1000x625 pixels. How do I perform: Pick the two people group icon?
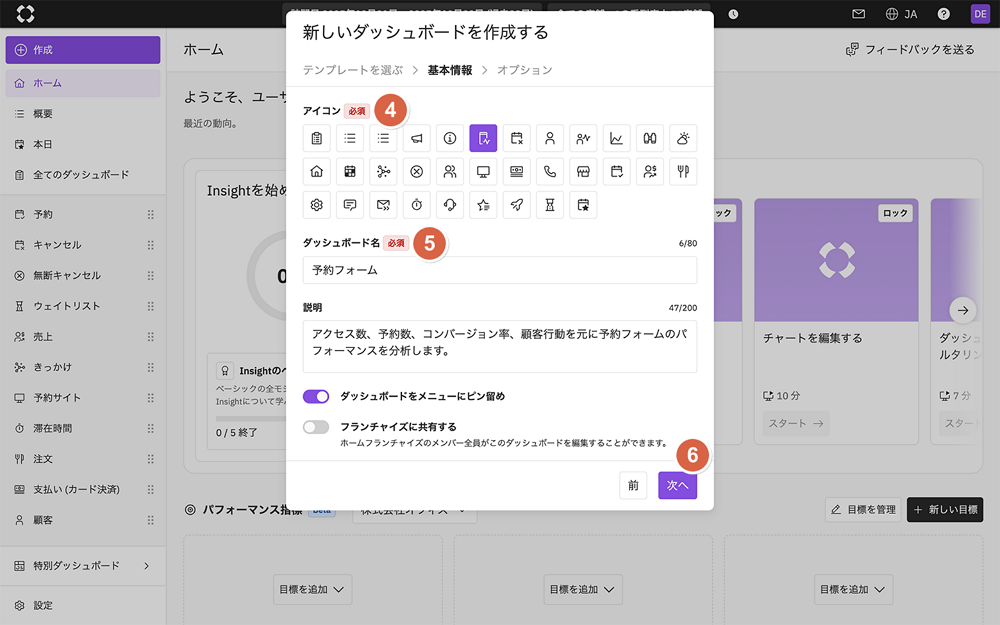(450, 172)
